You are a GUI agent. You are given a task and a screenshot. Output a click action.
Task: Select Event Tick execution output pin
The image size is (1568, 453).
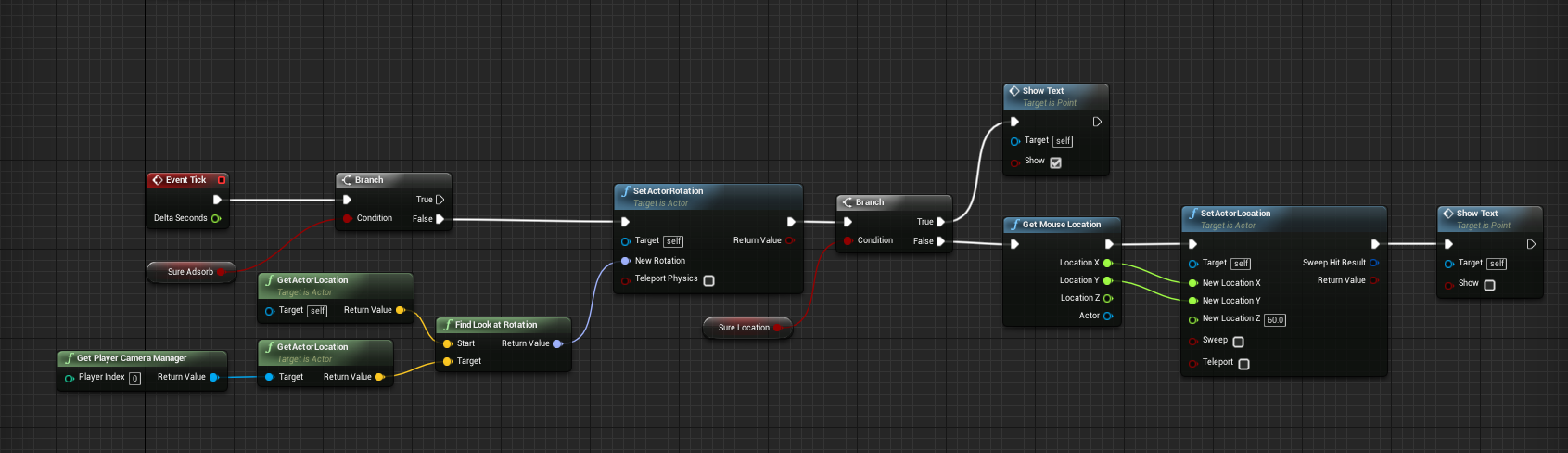(x=217, y=200)
